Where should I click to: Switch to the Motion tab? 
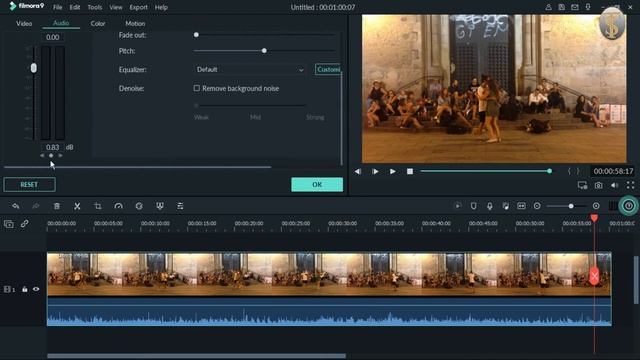click(x=135, y=24)
